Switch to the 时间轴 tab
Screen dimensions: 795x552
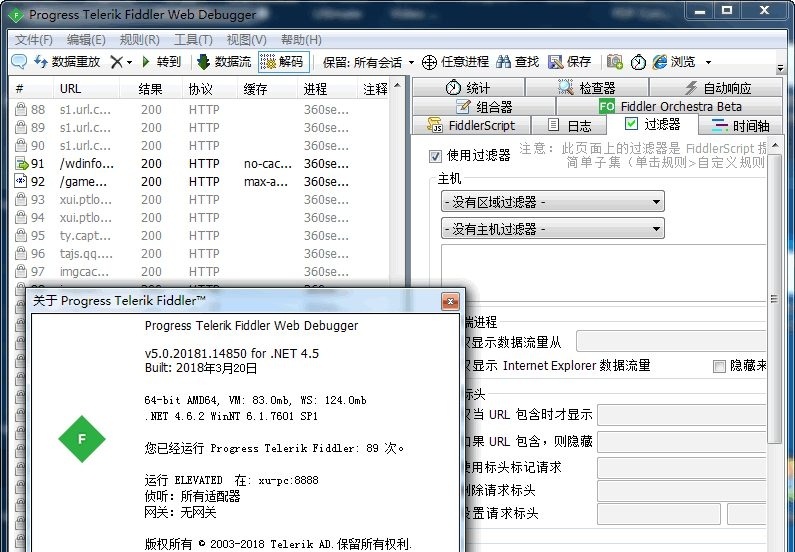click(x=740, y=125)
